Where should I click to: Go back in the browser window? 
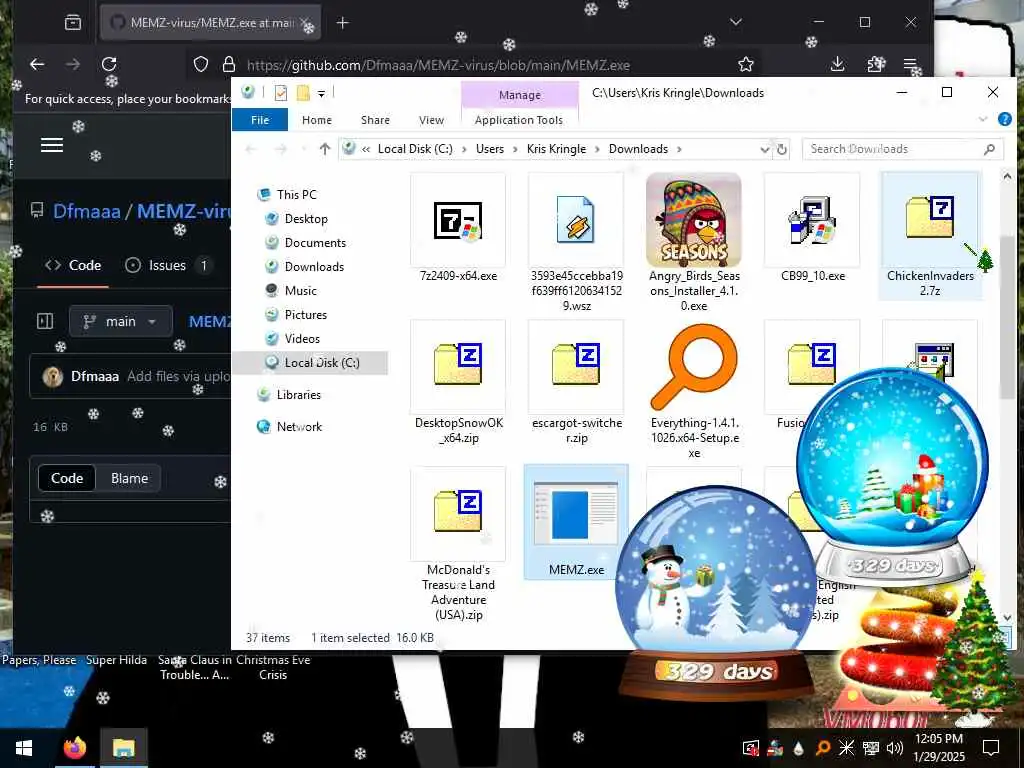tap(37, 64)
